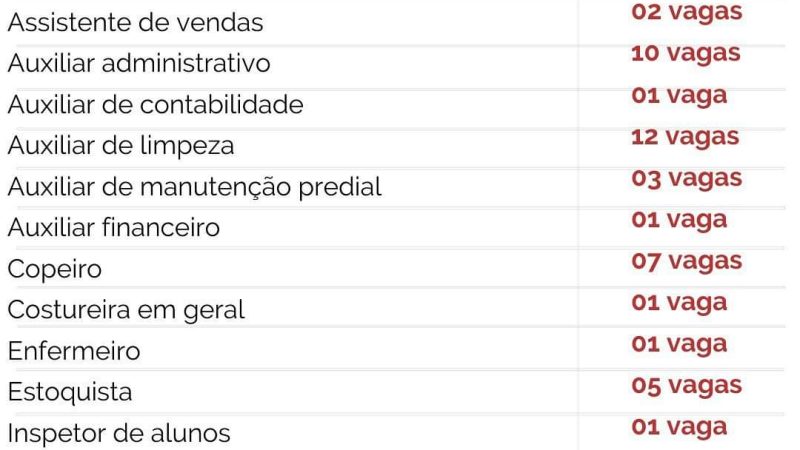
Task: Select the Auxiliar financeiro job
Action: coord(114,229)
